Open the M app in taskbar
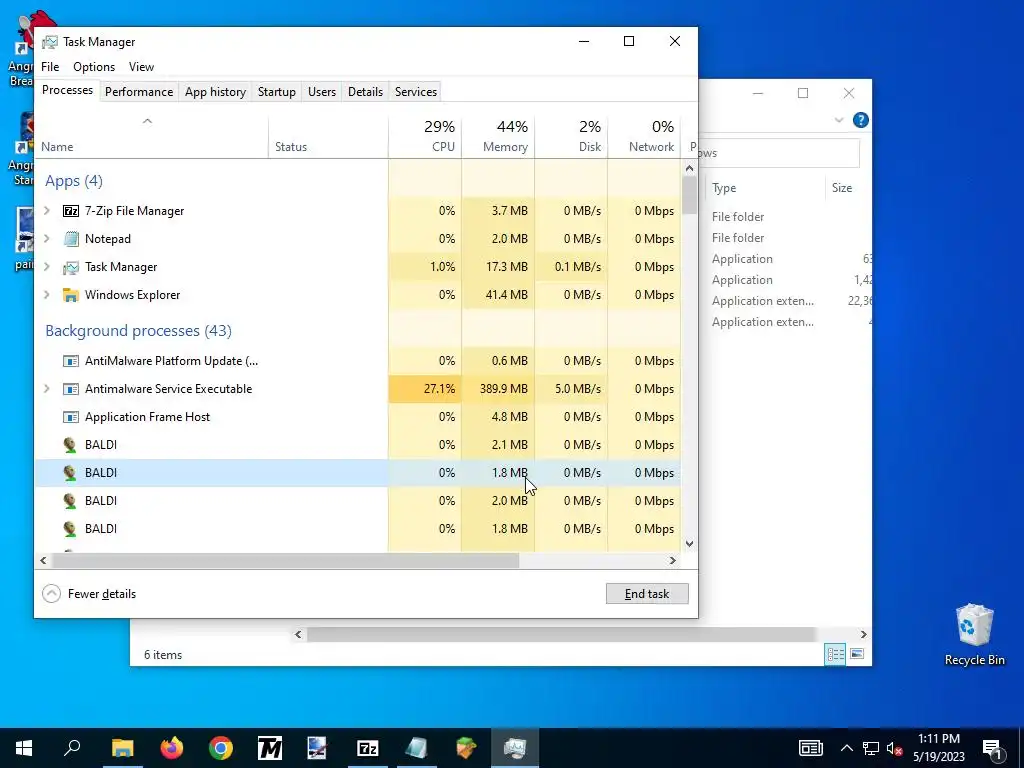The image size is (1024, 768). (x=270, y=748)
